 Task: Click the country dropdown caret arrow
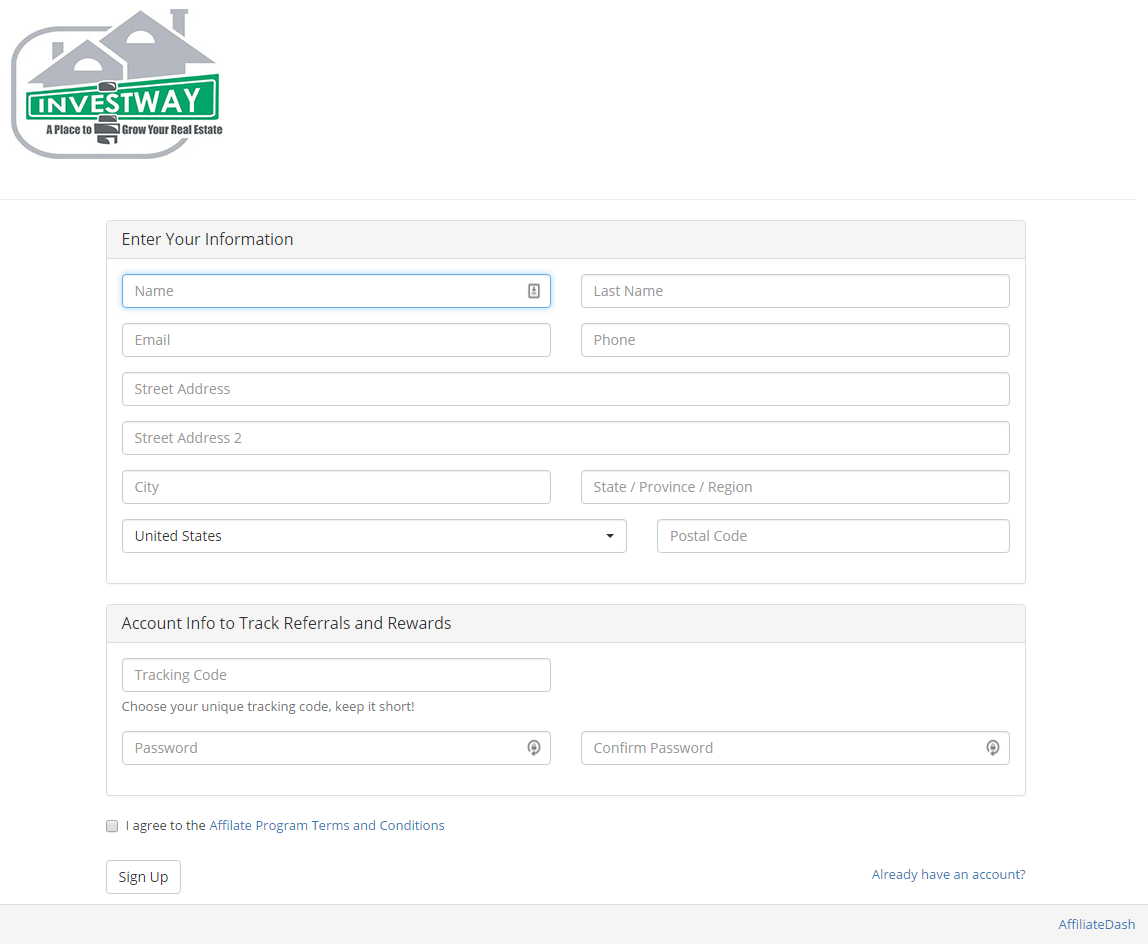coord(610,536)
